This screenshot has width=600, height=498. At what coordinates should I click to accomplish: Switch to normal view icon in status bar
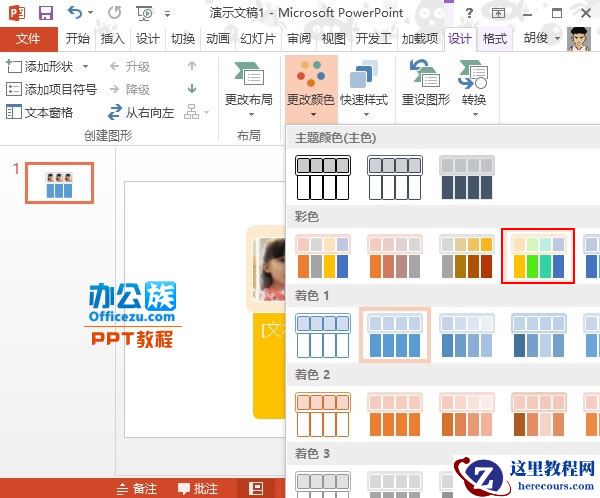point(256,488)
